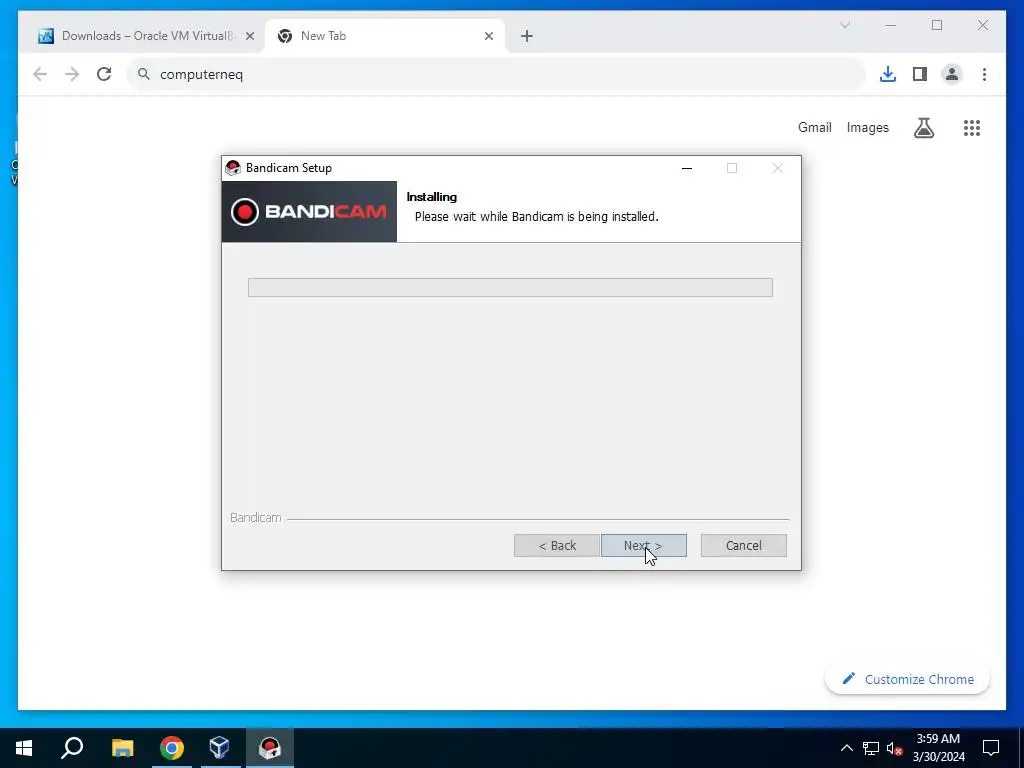Image resolution: width=1024 pixels, height=768 pixels.
Task: Open Chrome from the taskbar
Action: (x=172, y=748)
